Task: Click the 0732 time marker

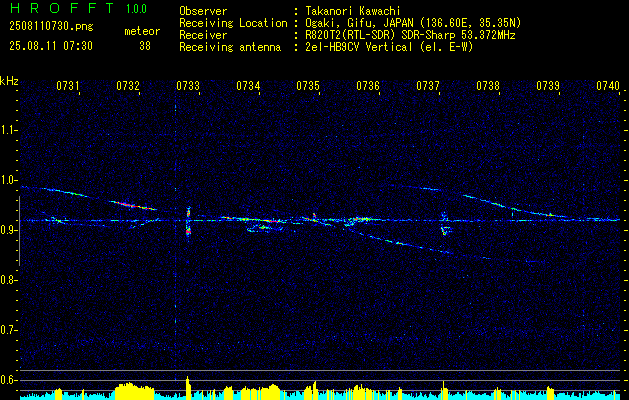Action: 128,85
